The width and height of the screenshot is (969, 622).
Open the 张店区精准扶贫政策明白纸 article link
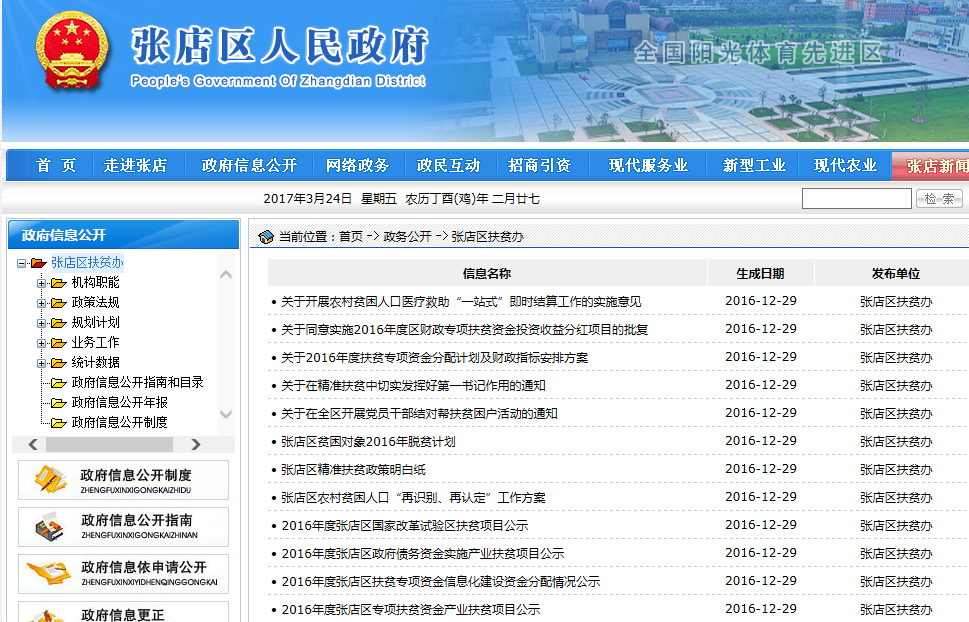point(353,469)
